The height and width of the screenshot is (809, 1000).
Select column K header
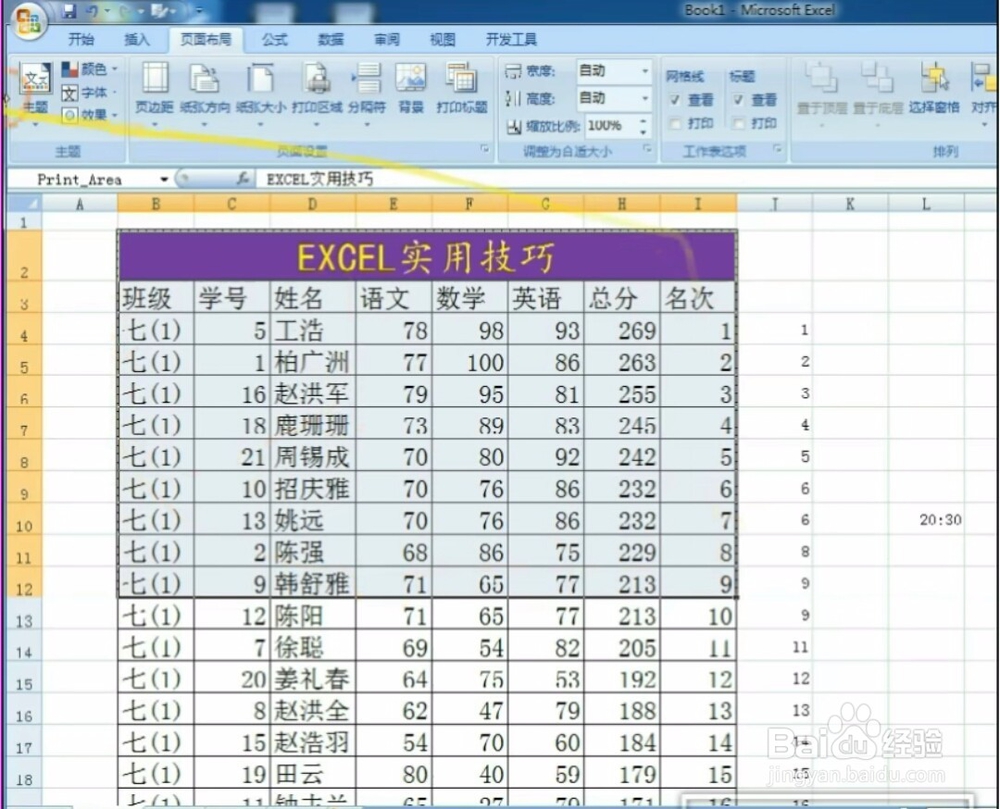pos(850,204)
